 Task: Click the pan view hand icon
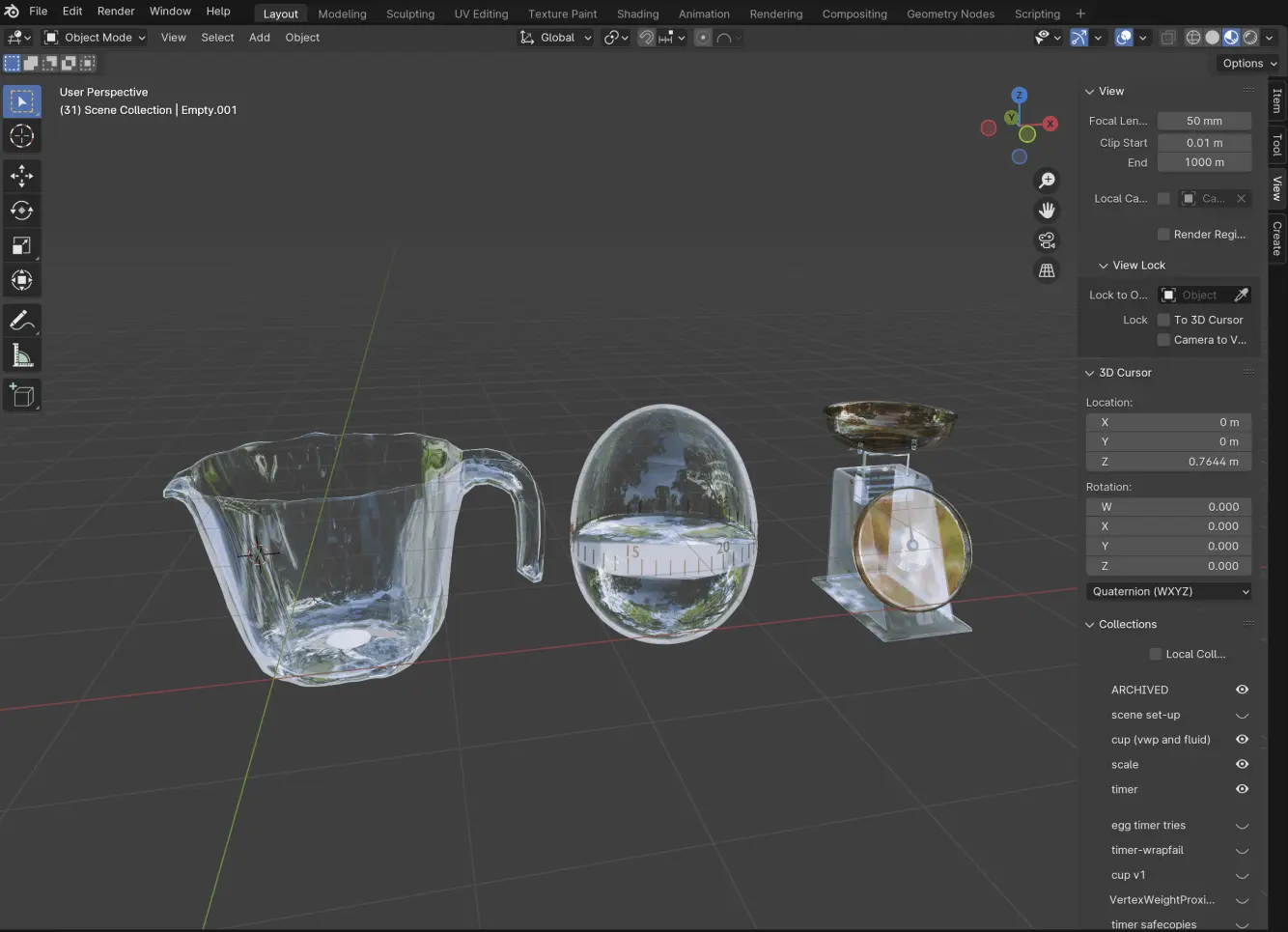pyautogui.click(x=1047, y=211)
